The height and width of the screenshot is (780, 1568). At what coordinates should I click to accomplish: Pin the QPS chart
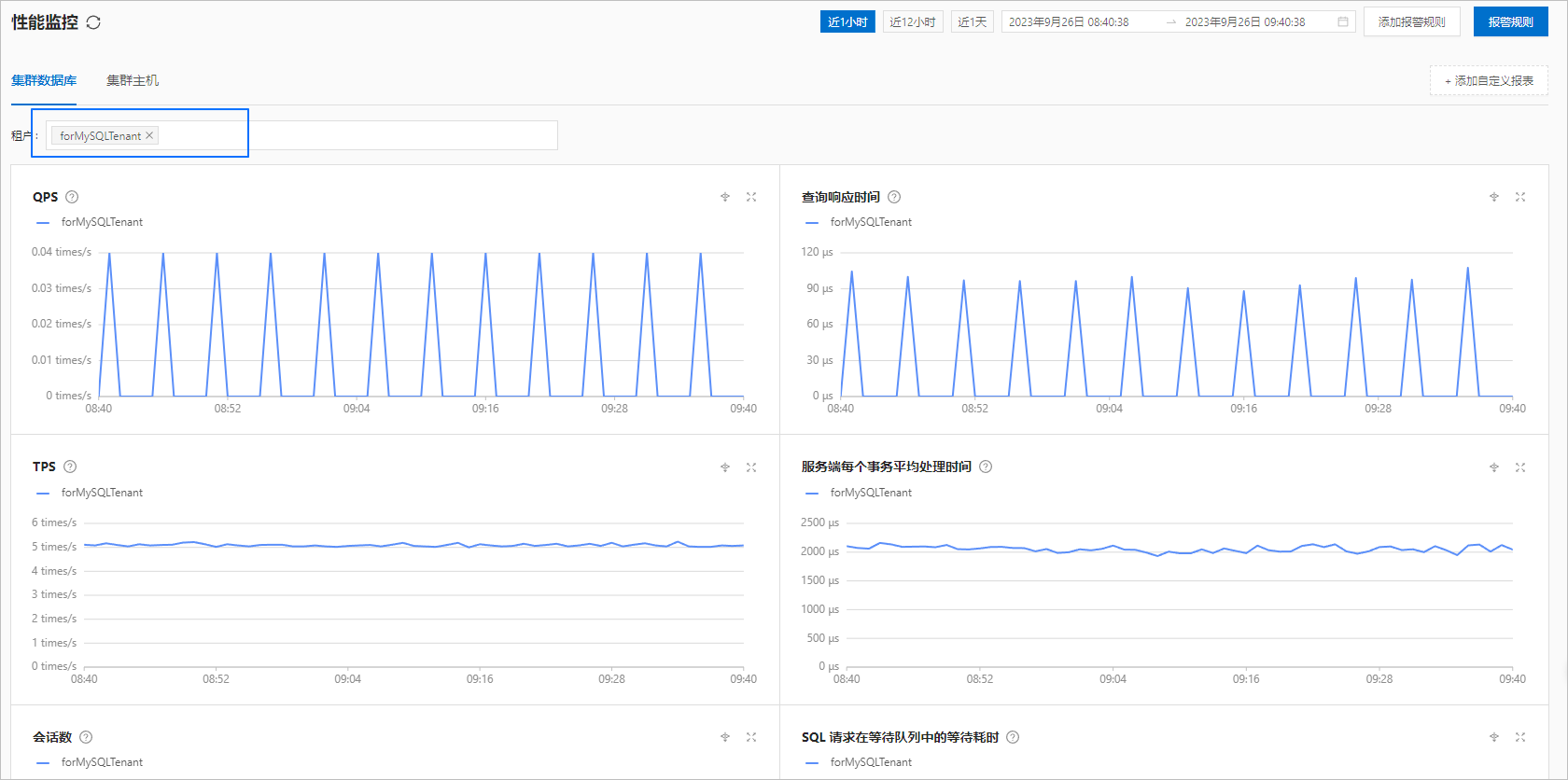tap(725, 197)
